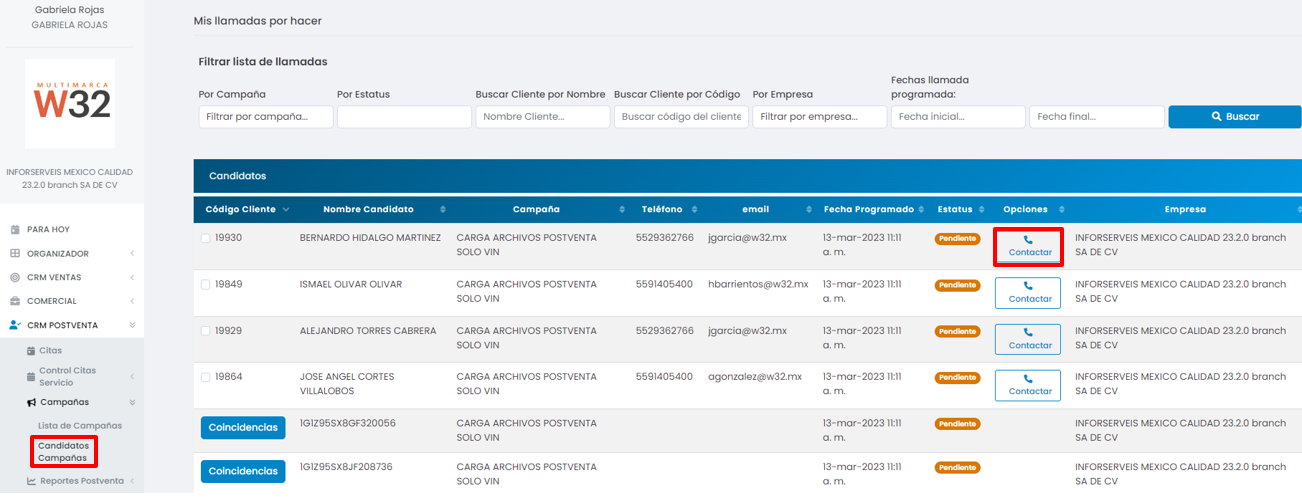Click the ORGANIZADOR grid icon
The height and width of the screenshot is (500, 1302).
coord(15,254)
